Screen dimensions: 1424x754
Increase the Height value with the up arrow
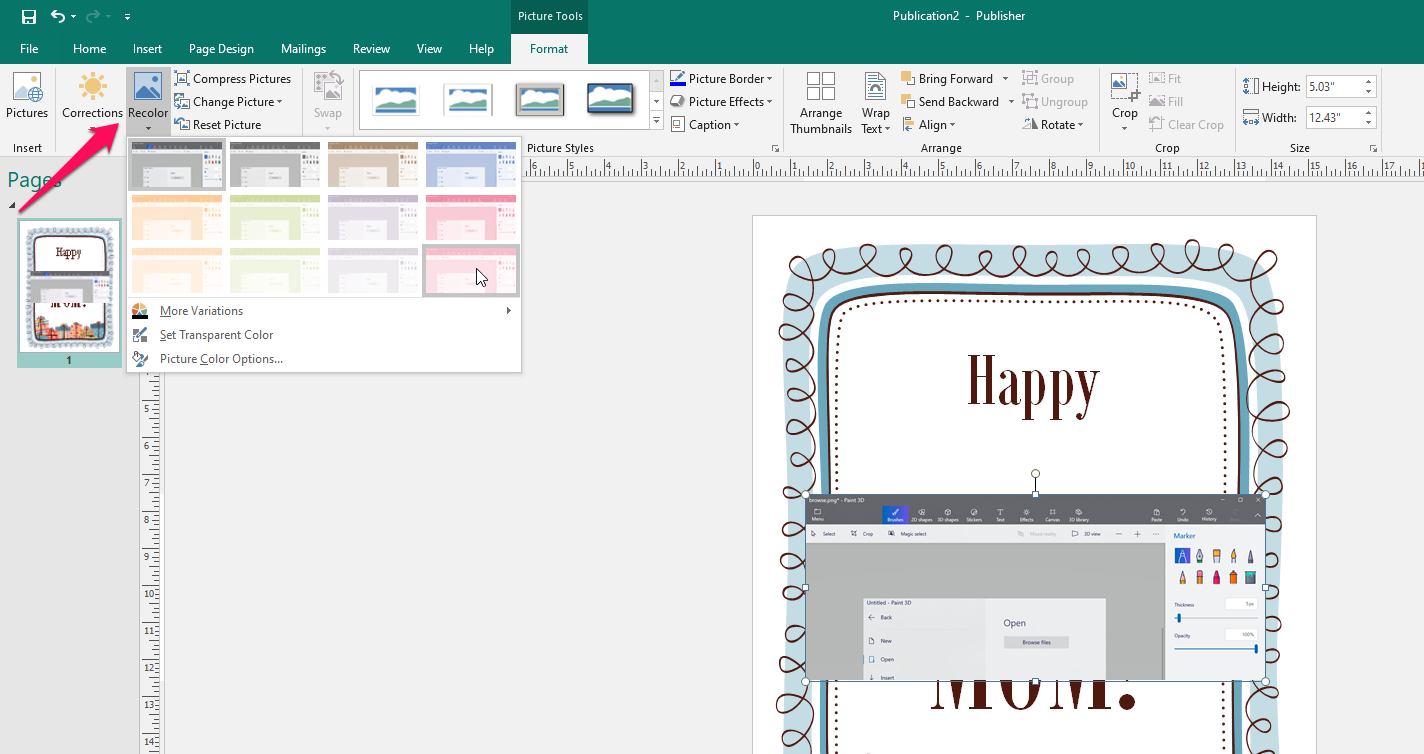click(x=1368, y=81)
